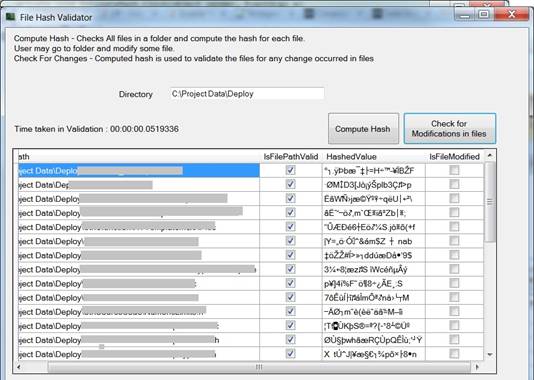Select the hash cell starting ØÙ§þwh
This screenshot has height=380, width=534.
[374, 340]
